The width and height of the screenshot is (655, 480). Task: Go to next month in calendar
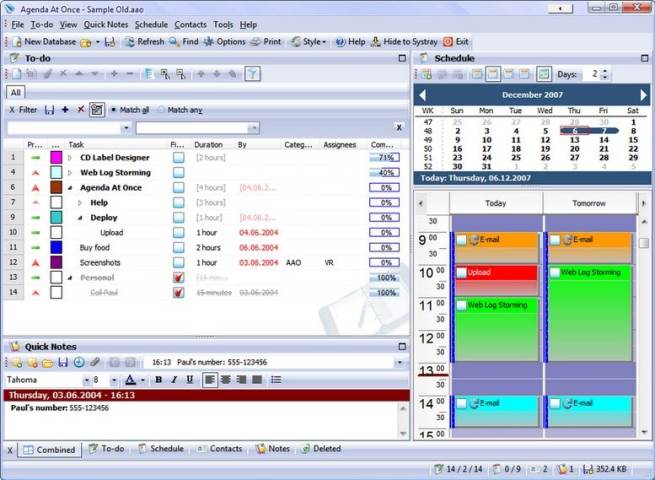(x=643, y=95)
